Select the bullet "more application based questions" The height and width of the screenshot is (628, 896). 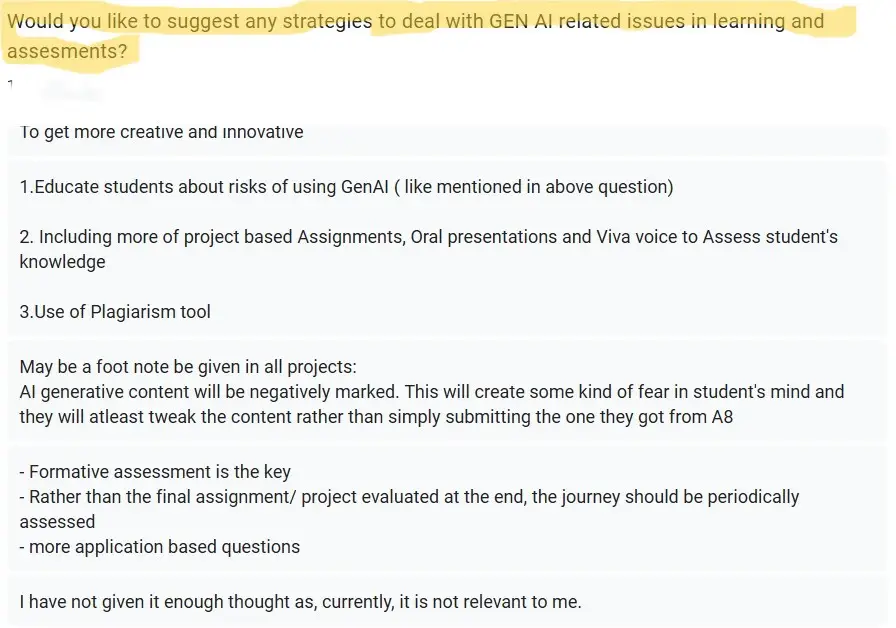pyautogui.click(x=159, y=547)
